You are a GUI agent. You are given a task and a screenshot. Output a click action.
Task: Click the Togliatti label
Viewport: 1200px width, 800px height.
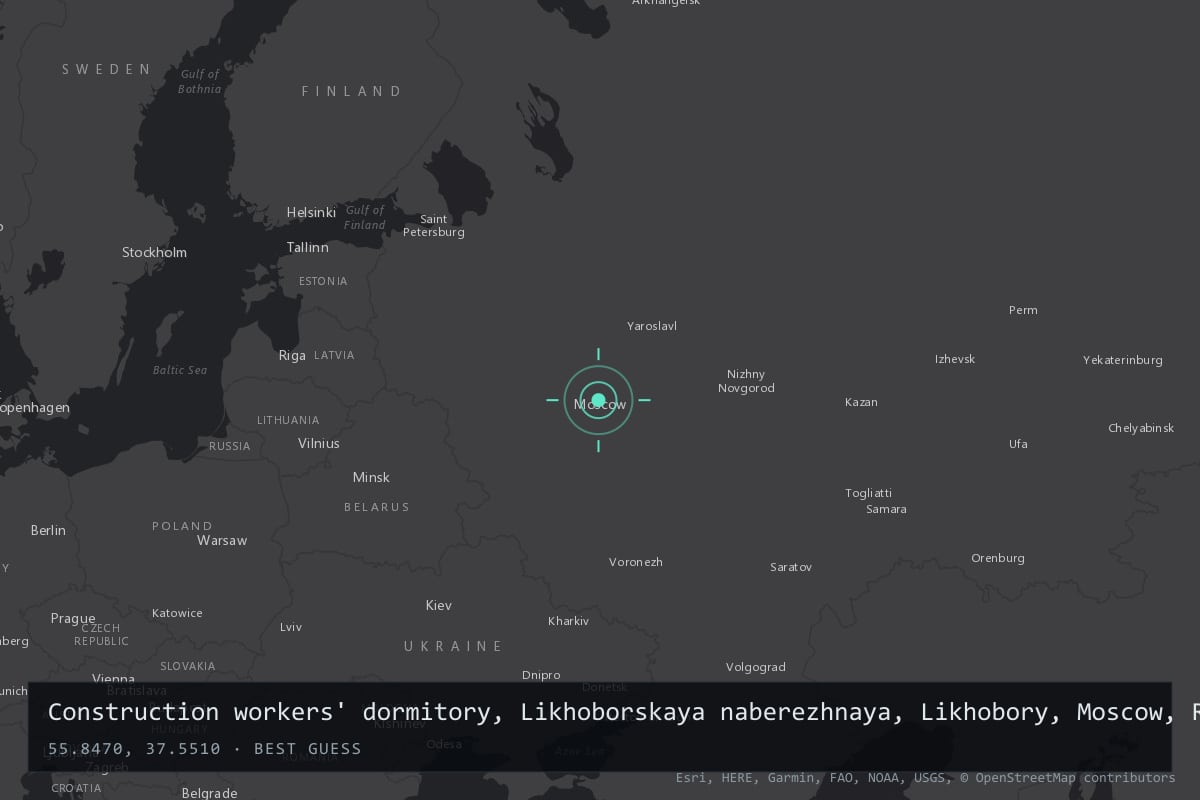pos(868,493)
